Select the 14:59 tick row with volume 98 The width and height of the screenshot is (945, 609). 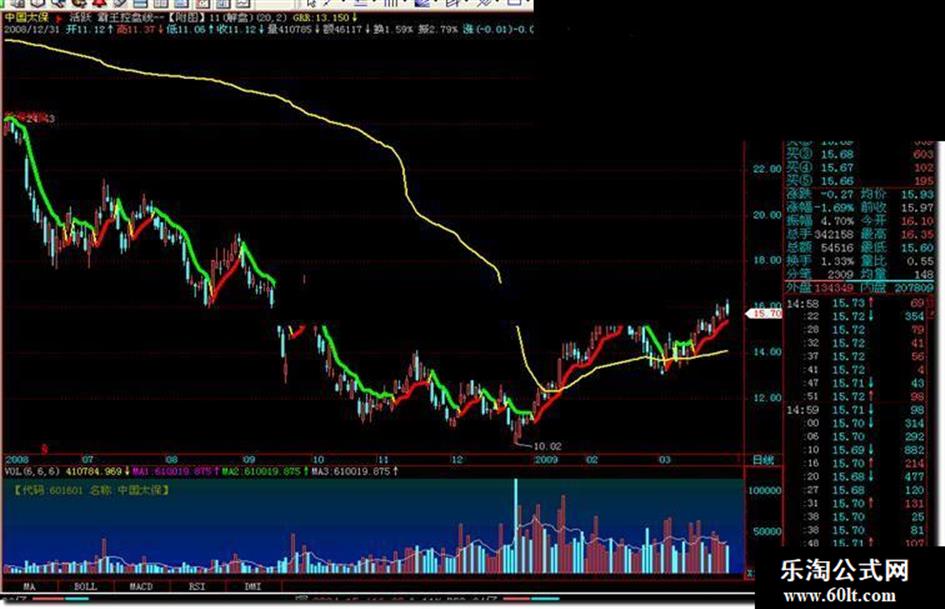[x=856, y=410]
